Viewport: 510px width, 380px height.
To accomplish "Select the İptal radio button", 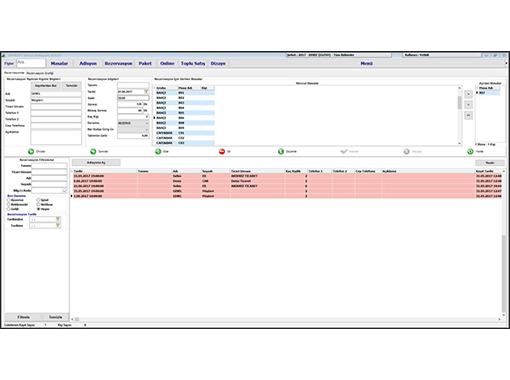I will [38, 200].
